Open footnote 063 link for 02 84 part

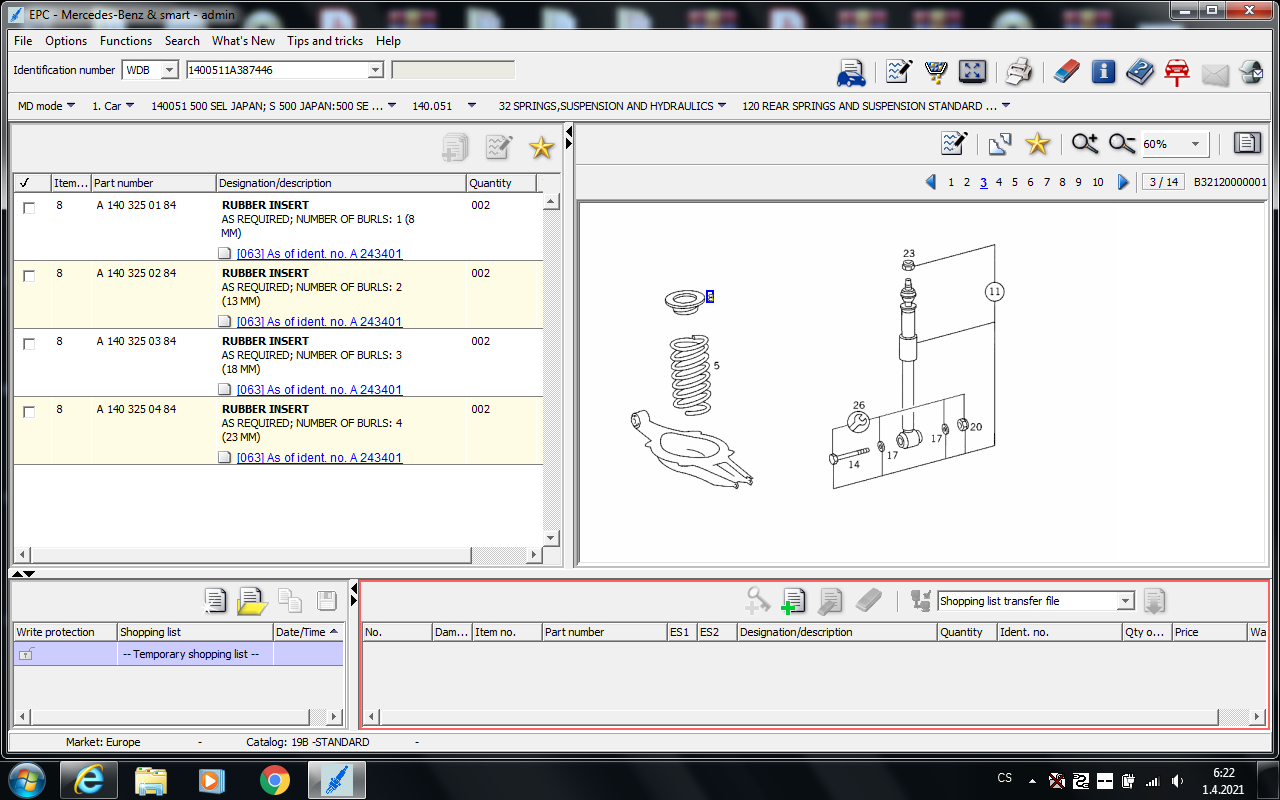[x=319, y=322]
